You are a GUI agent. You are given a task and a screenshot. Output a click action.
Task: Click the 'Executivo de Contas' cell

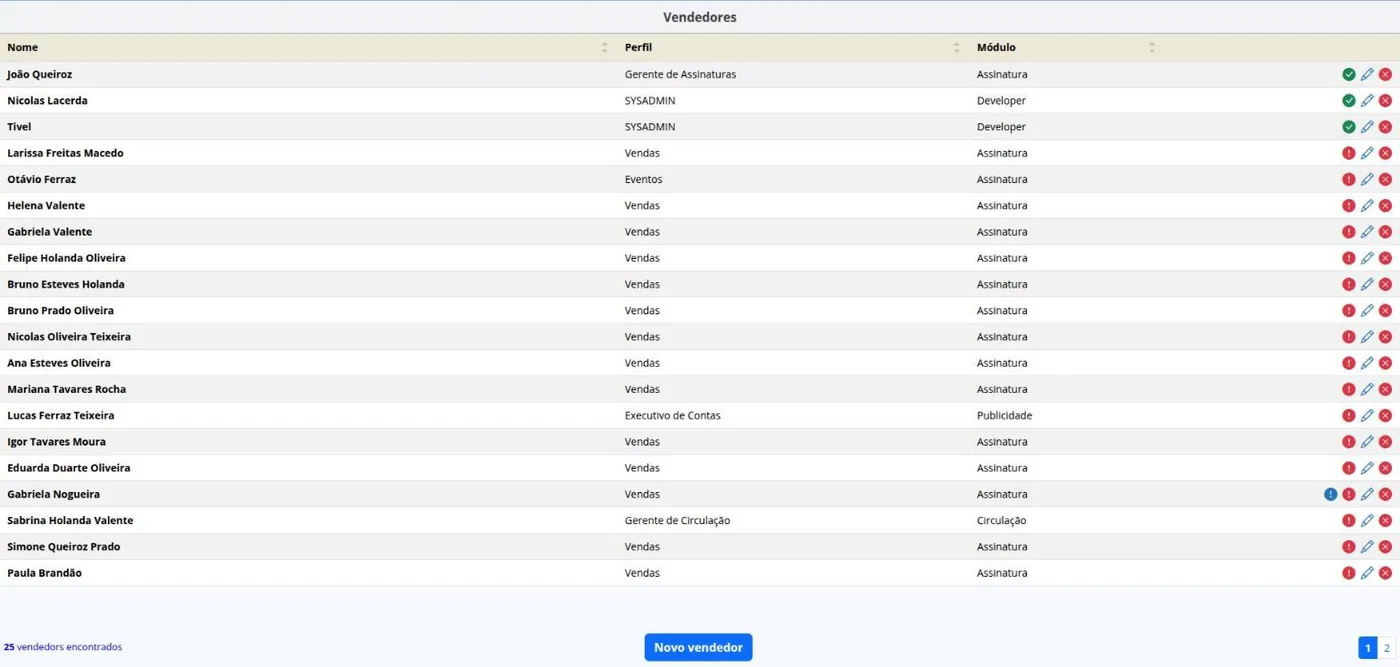point(672,415)
